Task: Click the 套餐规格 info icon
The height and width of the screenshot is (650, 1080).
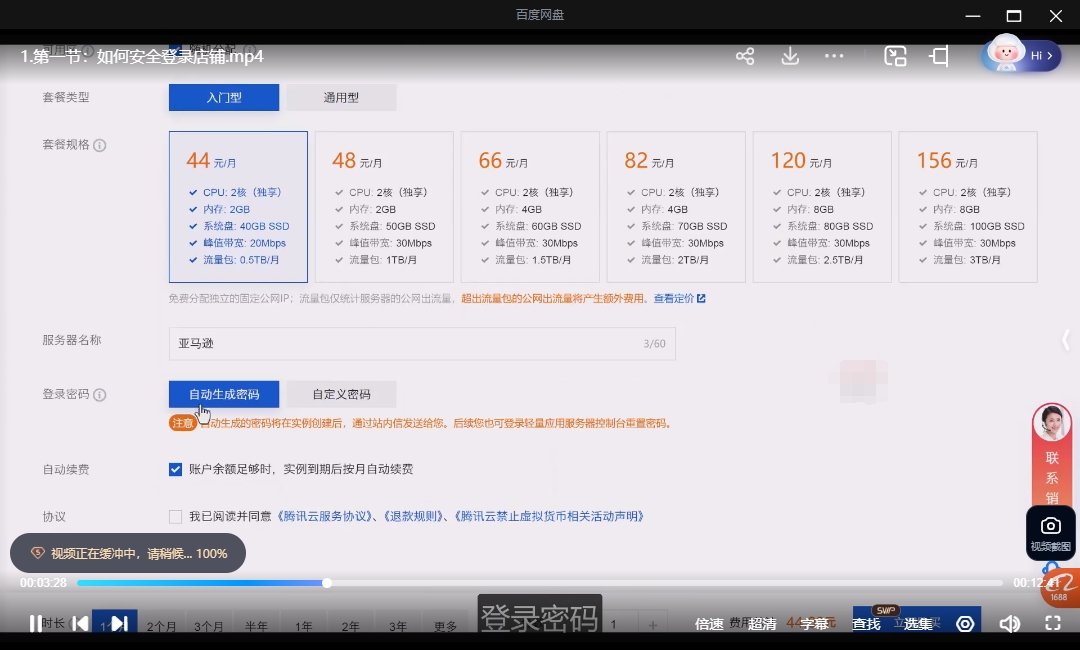Action: pyautogui.click(x=100, y=145)
